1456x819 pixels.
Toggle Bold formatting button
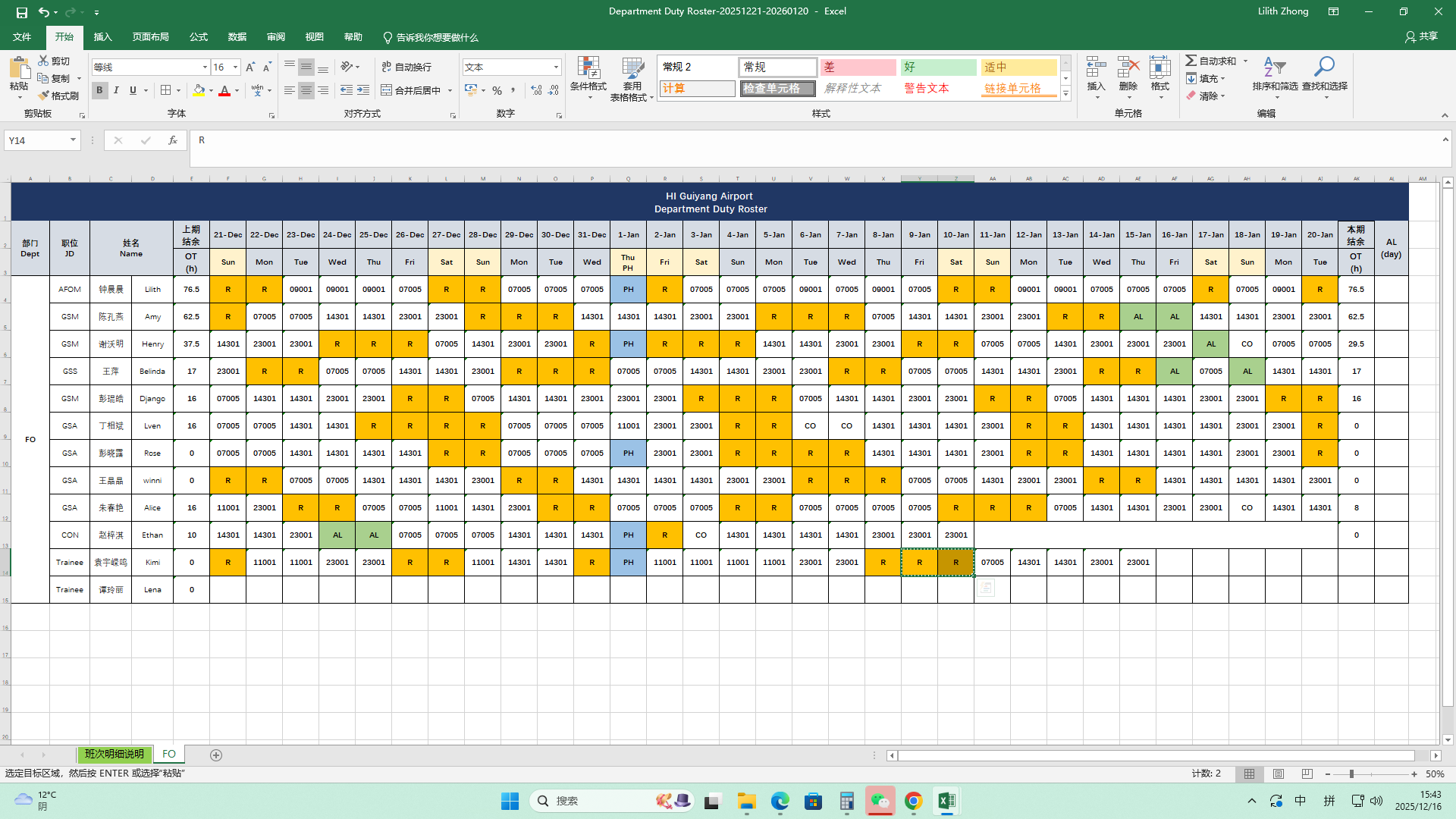[x=99, y=90]
